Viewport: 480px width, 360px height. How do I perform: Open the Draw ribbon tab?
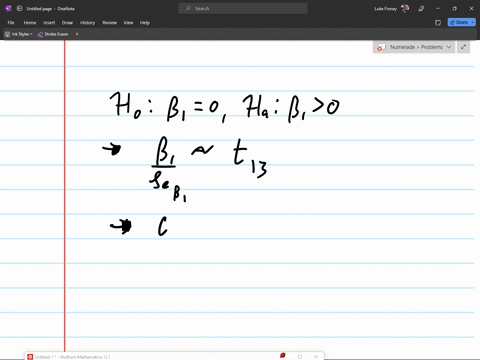(67, 23)
